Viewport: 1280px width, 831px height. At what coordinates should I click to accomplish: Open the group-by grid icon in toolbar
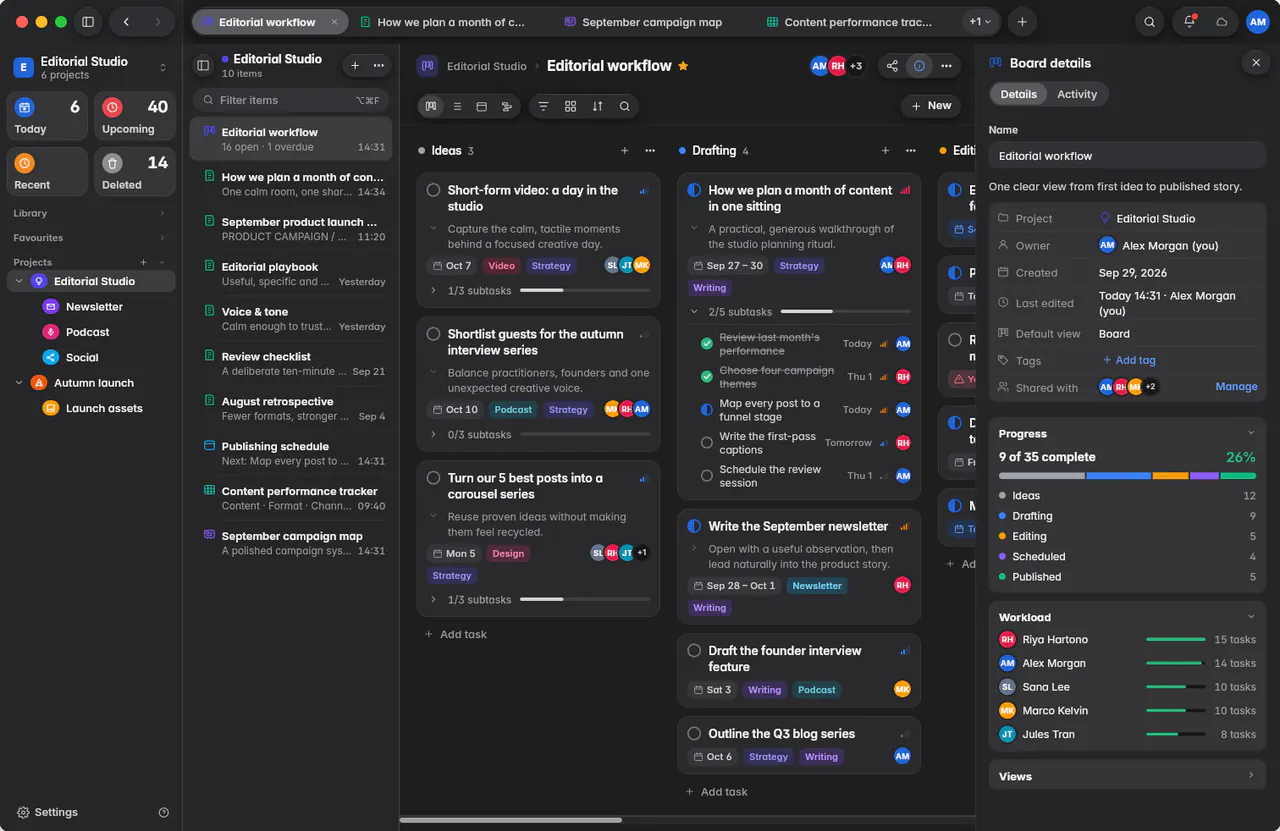pos(570,106)
